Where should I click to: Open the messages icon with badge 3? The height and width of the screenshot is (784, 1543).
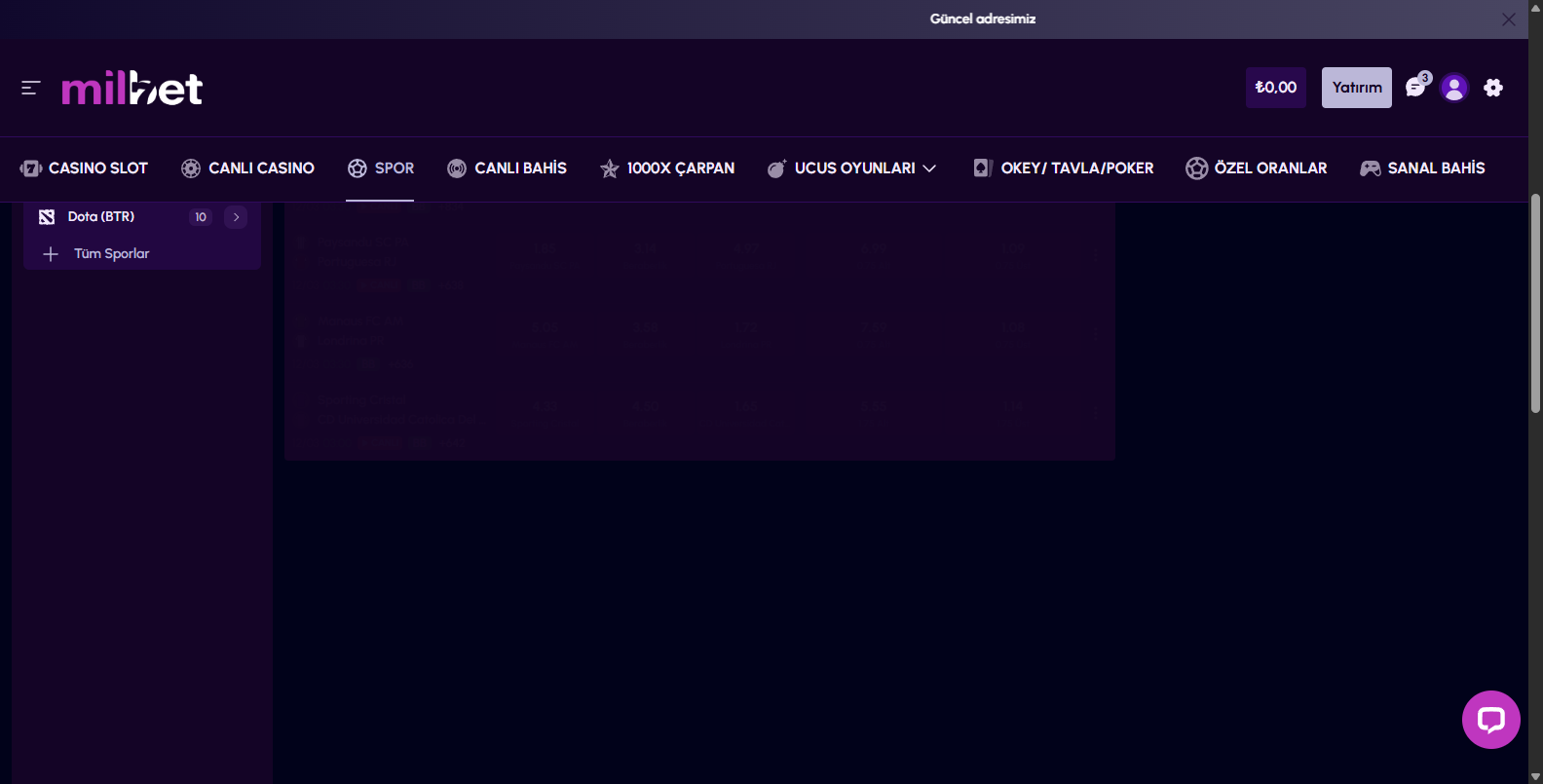pos(1416,87)
